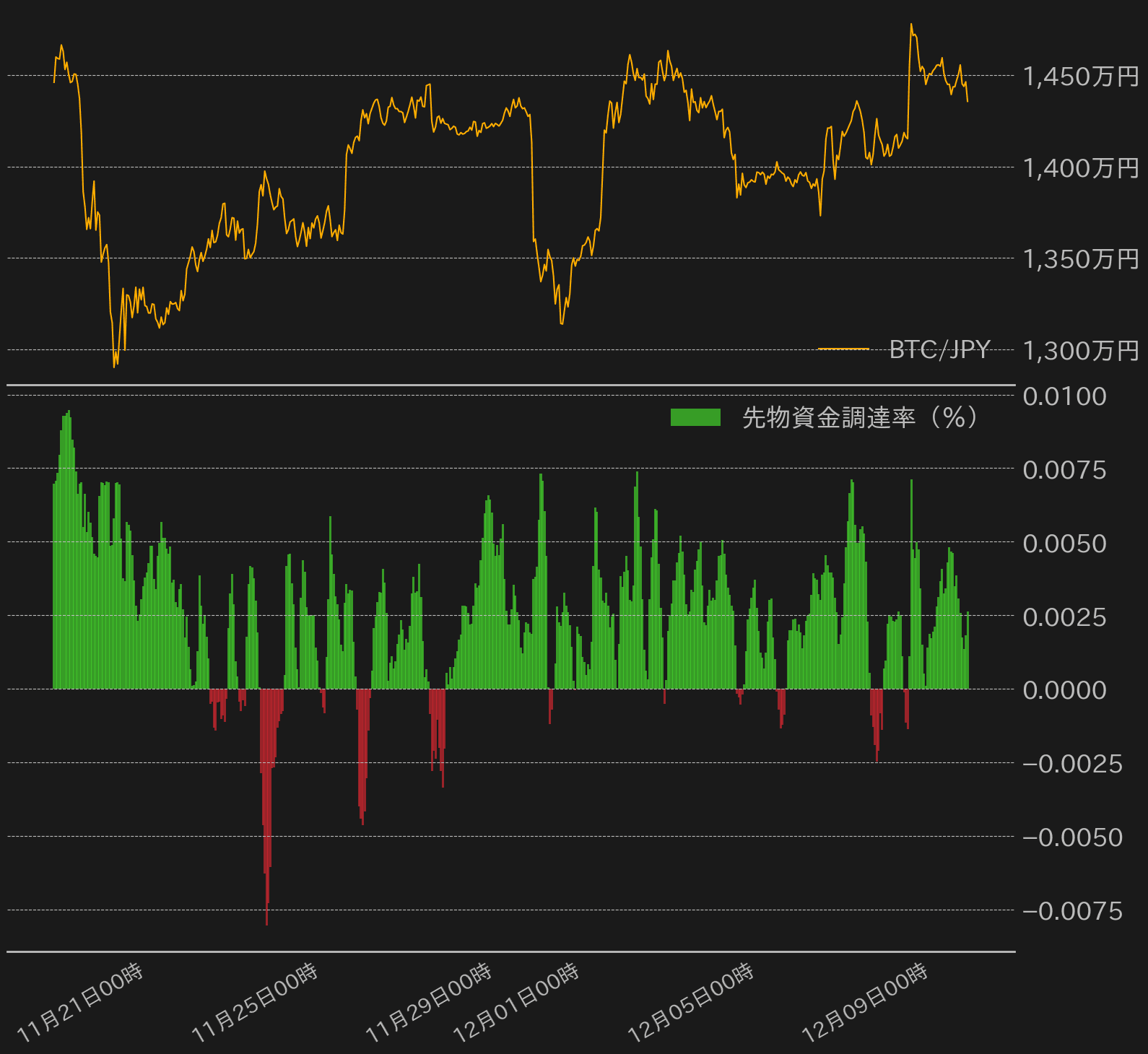Screen dimensions: 1148x1054
Task: Click the 1,450万円 price axis label
Action: 1080,77
